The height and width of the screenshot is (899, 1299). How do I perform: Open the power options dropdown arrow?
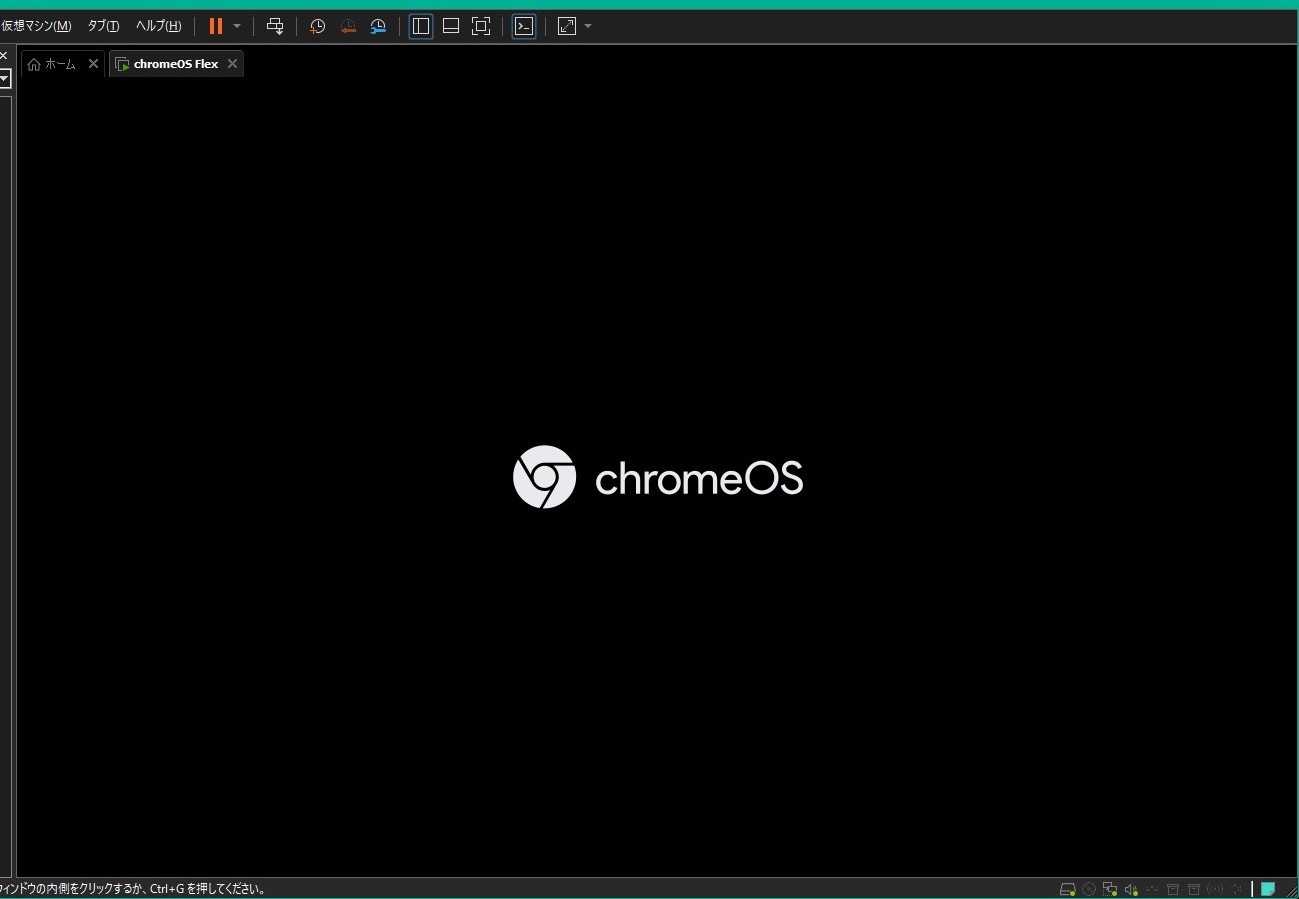tap(237, 26)
